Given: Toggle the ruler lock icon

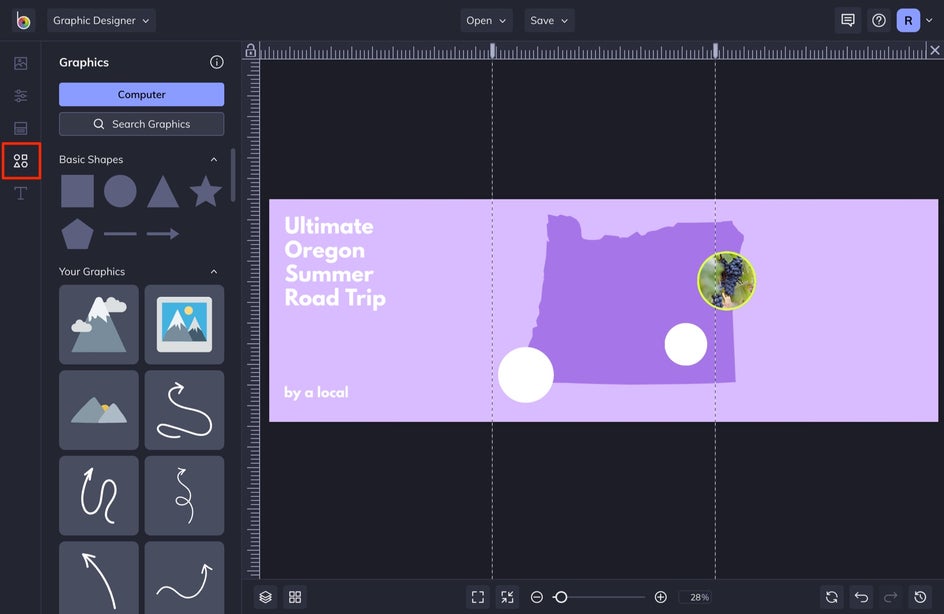Looking at the screenshot, I should click(x=250, y=51).
